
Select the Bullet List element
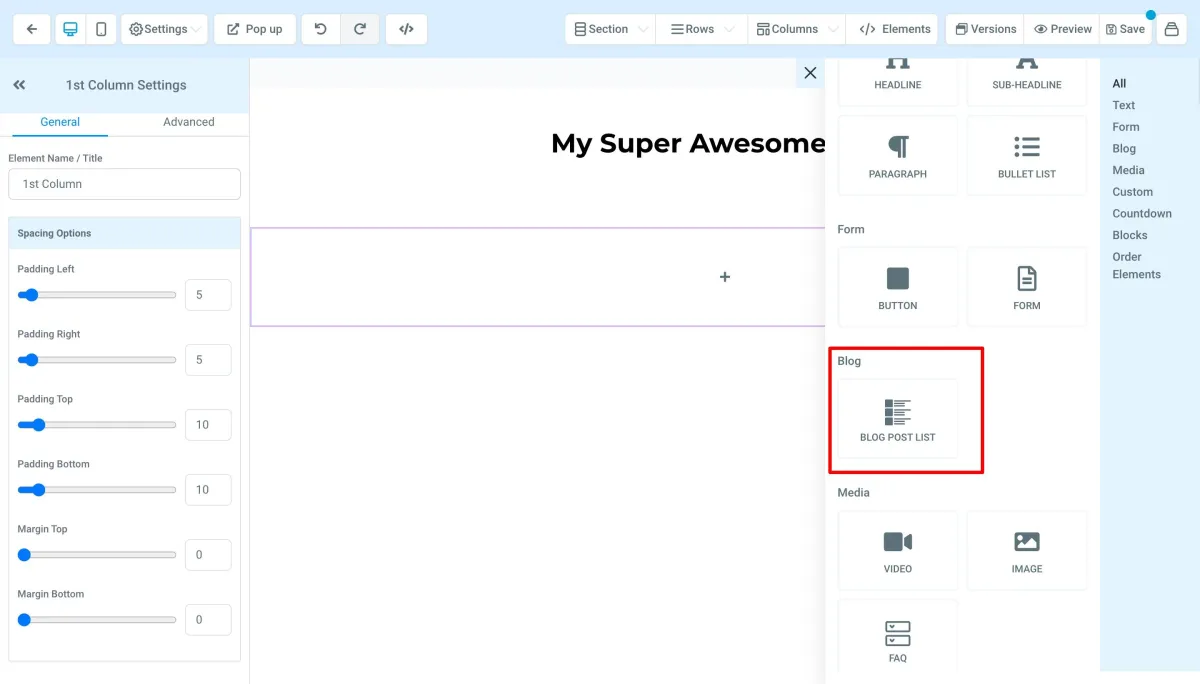tap(1027, 155)
